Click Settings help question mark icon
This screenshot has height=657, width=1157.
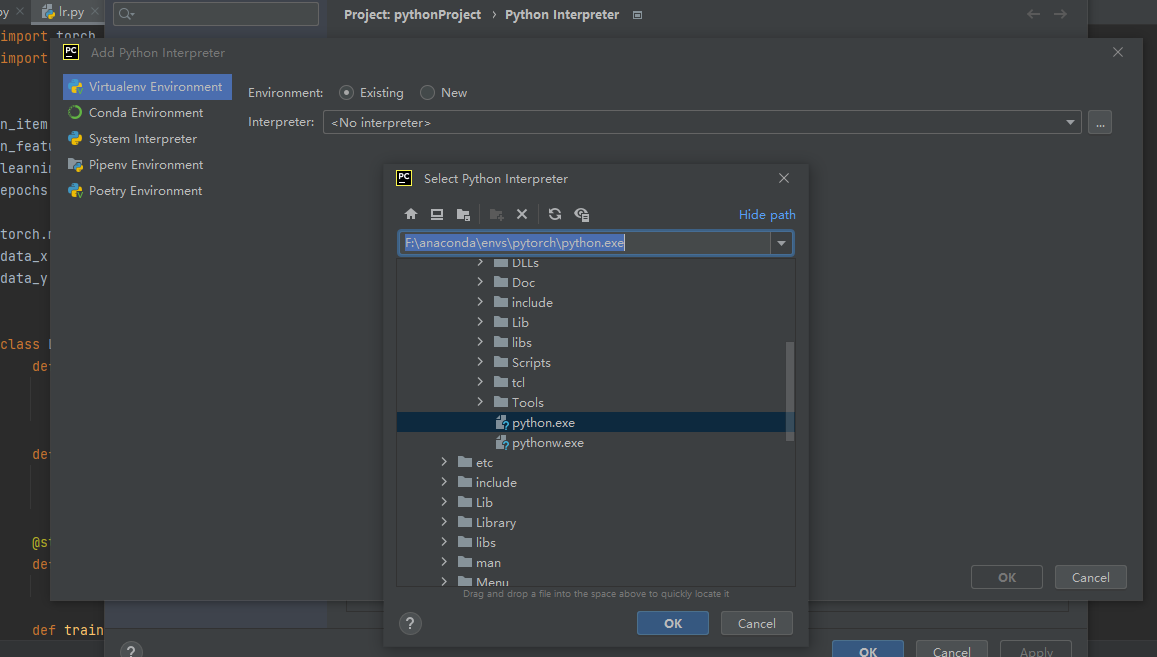click(131, 650)
